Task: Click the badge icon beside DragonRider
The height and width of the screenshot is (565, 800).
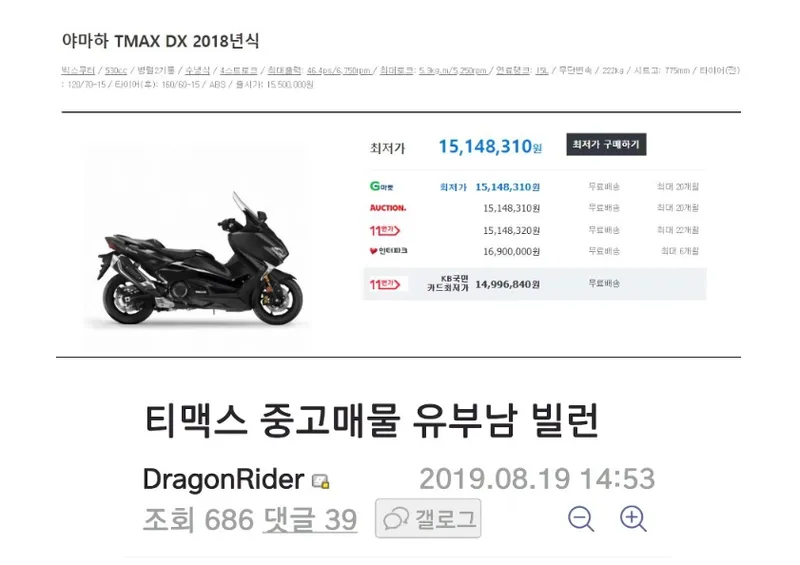Action: coord(320,481)
